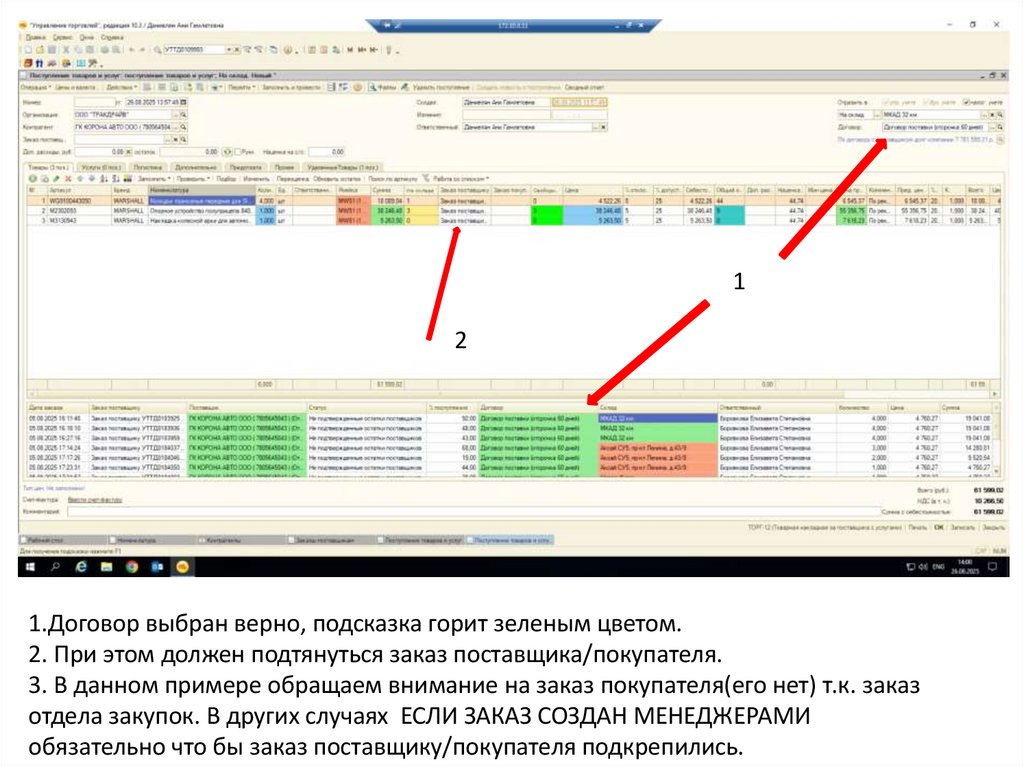Switch to the Товары tab
The image size is (1024, 767).
(48, 168)
